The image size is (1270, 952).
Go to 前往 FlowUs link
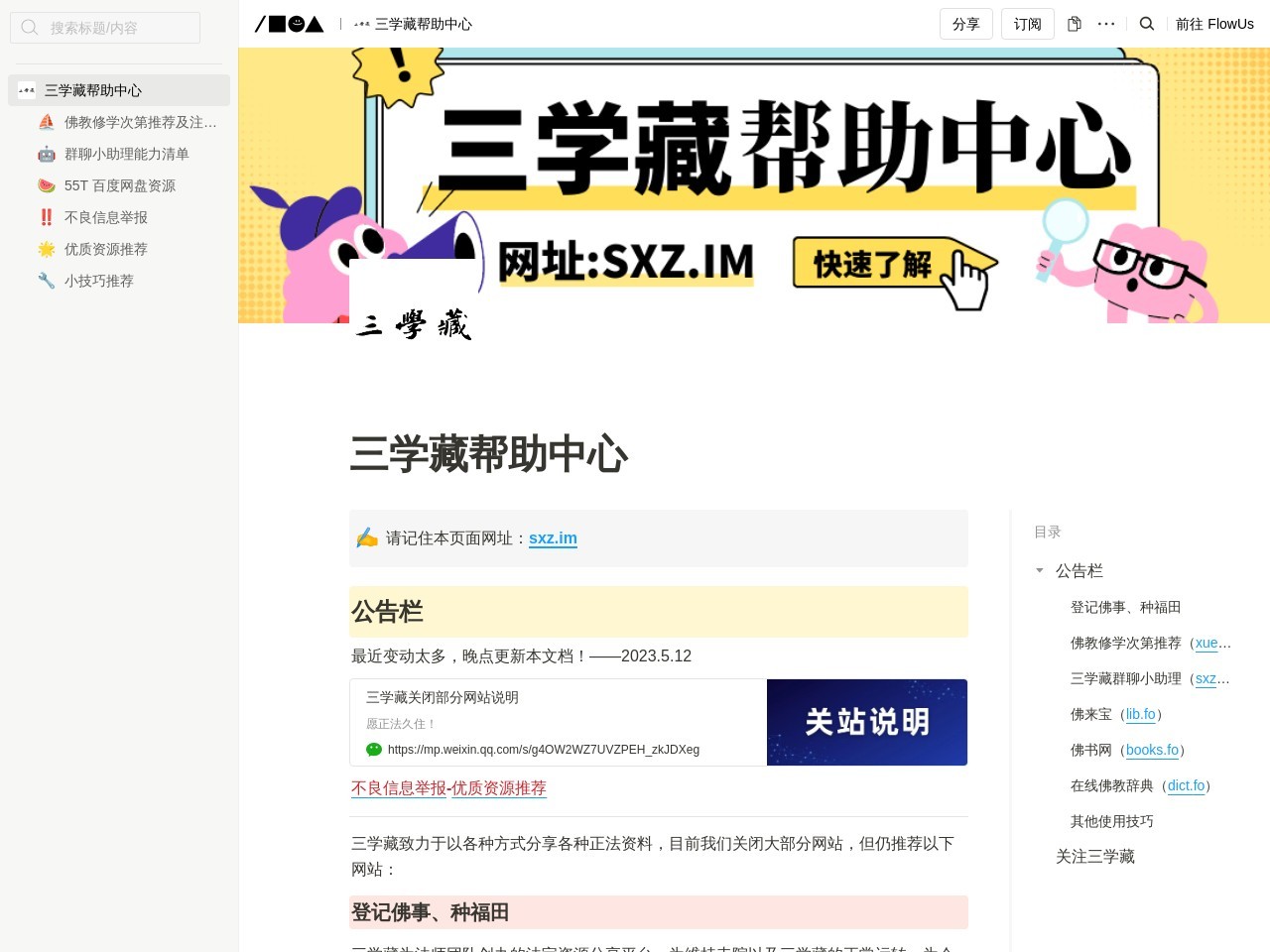point(1214,24)
